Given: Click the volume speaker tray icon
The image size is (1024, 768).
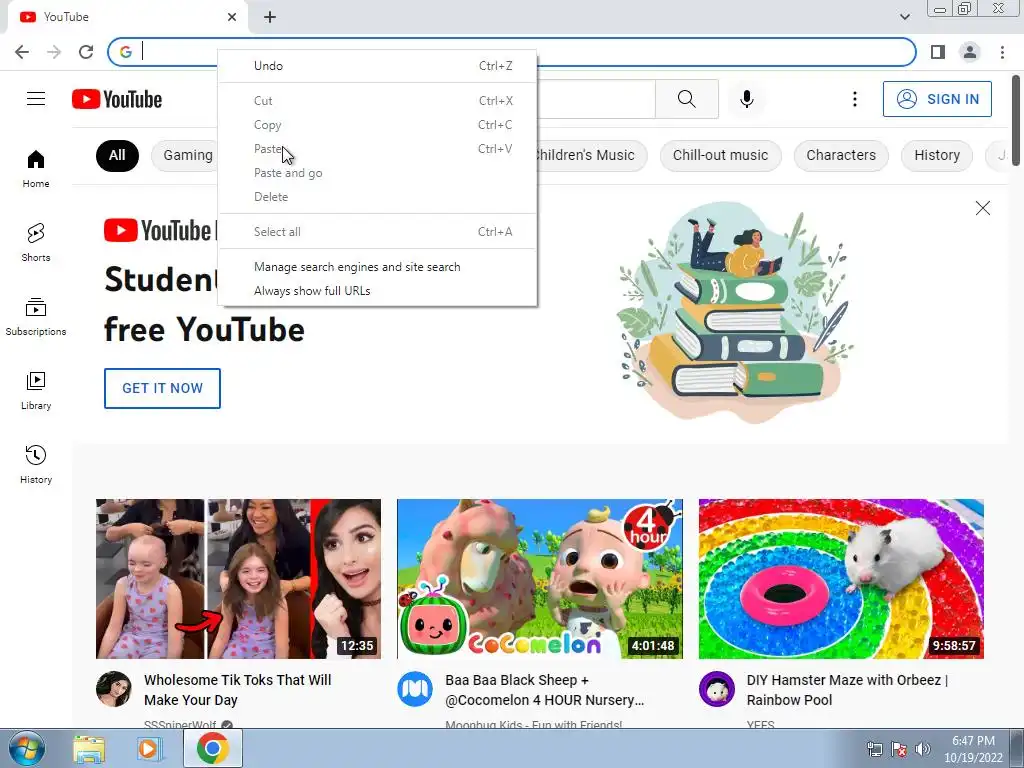Looking at the screenshot, I should pyautogui.click(x=922, y=749).
